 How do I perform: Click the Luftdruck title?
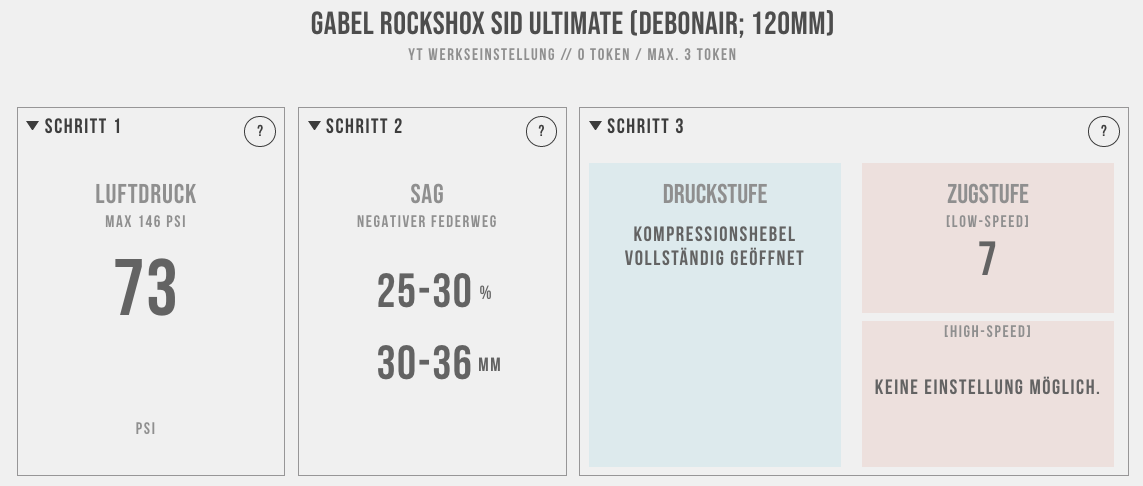click(x=146, y=195)
